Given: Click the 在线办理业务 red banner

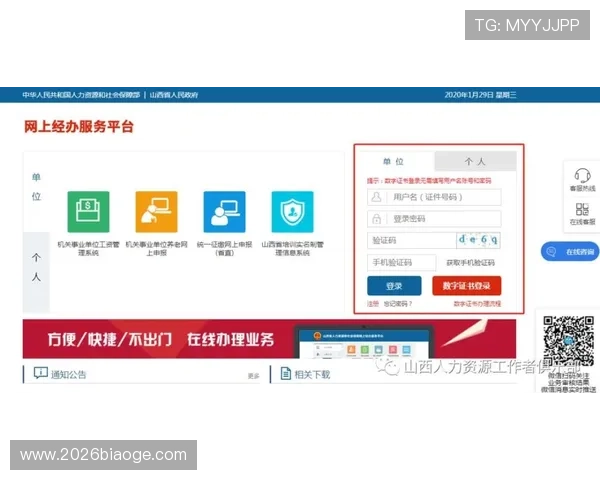Looking at the screenshot, I should (269, 339).
